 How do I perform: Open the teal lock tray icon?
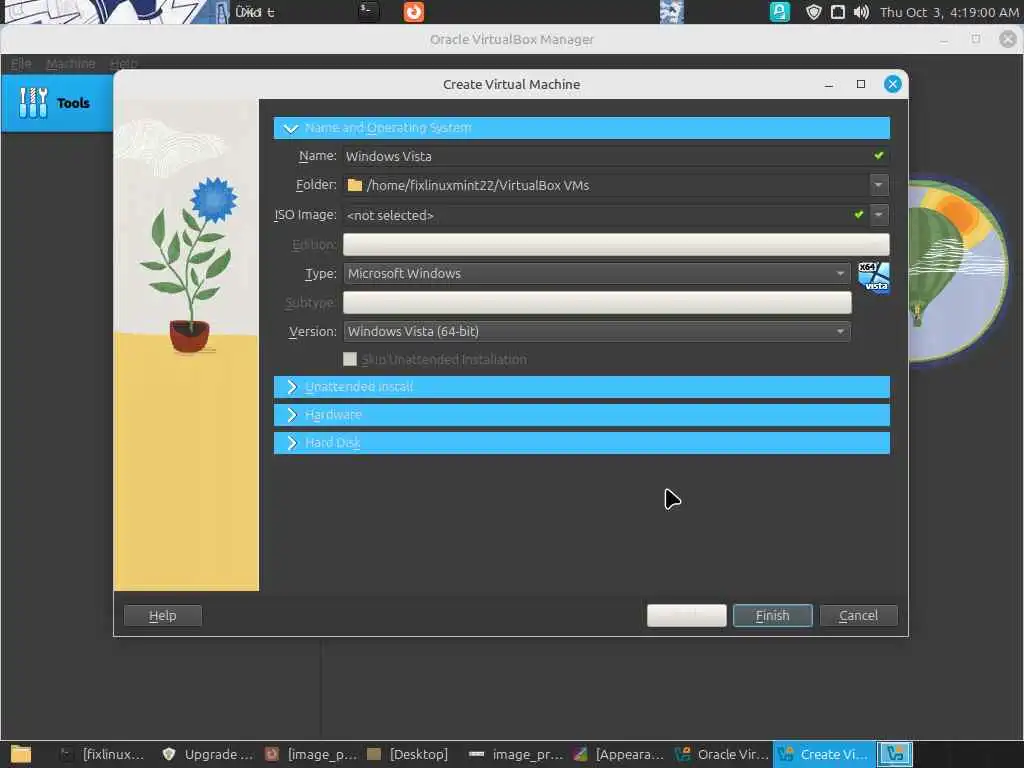(x=780, y=12)
